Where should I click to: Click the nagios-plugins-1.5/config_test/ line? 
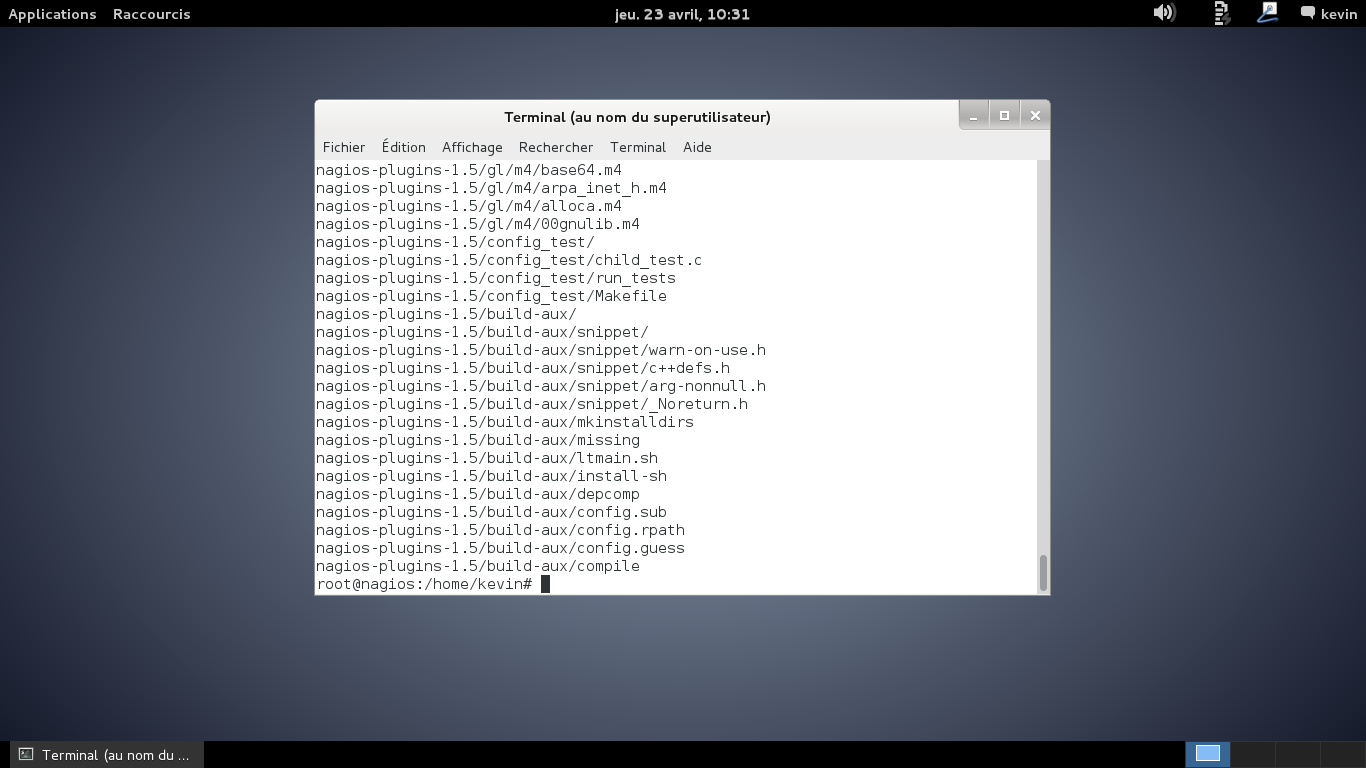pos(455,242)
